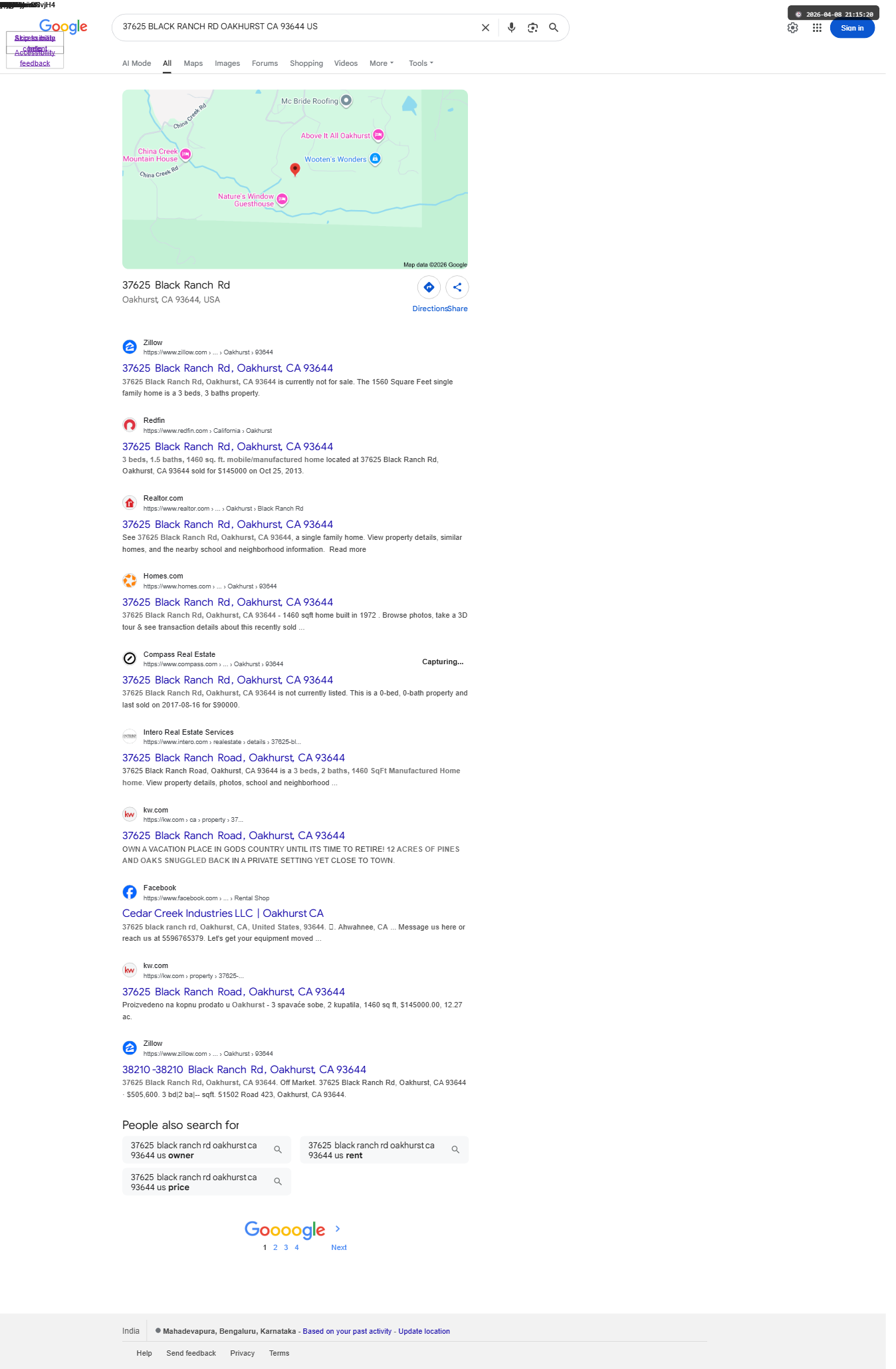The width and height of the screenshot is (896, 1369).
Task: Switch to the Shopping tab
Action: tap(306, 63)
